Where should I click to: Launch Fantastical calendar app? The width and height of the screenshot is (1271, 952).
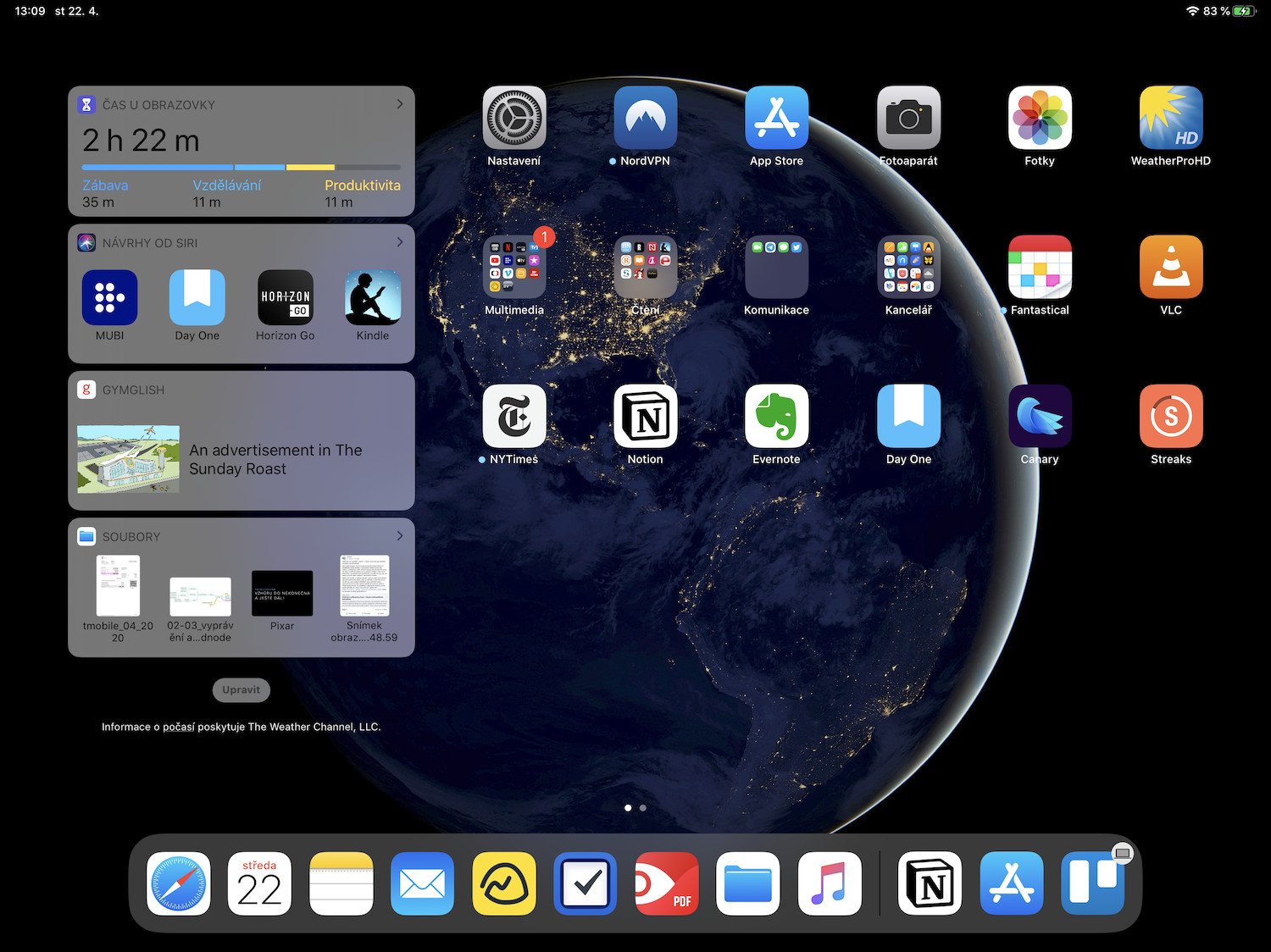[x=1040, y=267]
